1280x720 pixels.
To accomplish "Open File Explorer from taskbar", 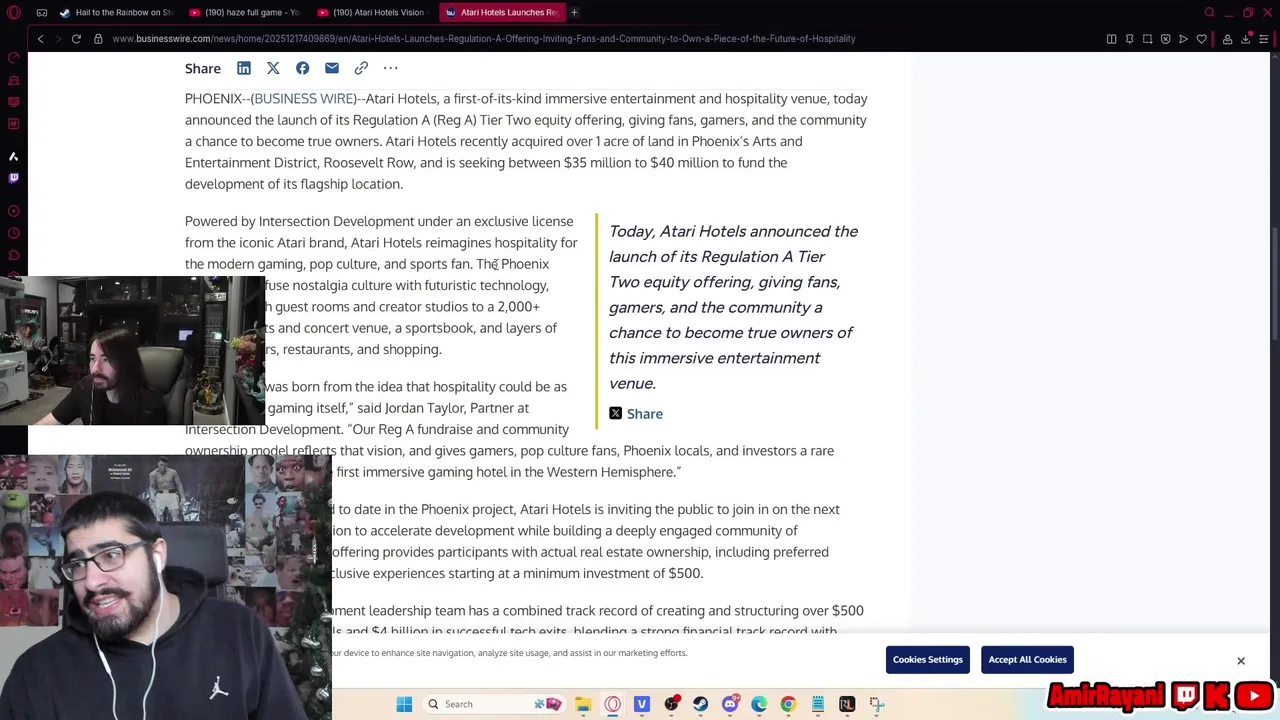I will point(583,704).
